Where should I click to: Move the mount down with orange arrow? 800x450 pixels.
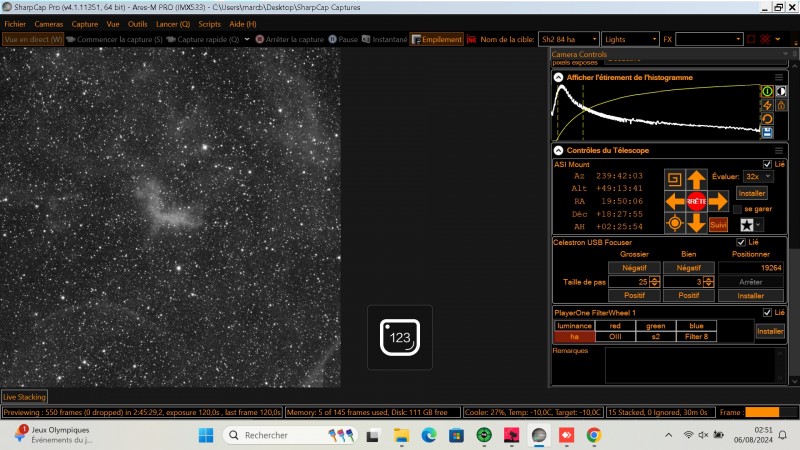tap(696, 223)
